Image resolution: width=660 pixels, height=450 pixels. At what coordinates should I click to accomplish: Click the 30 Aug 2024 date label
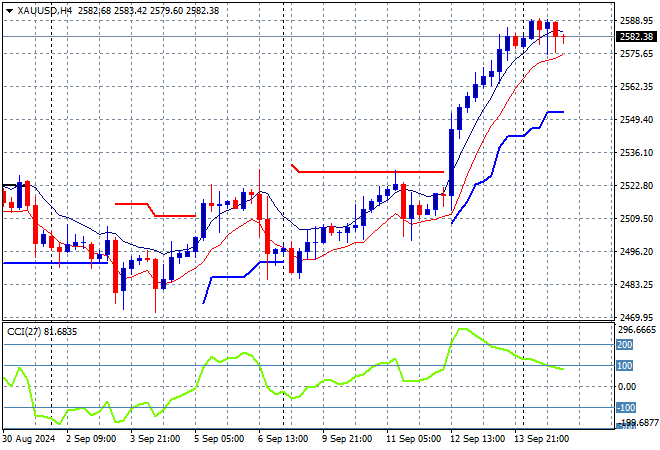pyautogui.click(x=29, y=439)
